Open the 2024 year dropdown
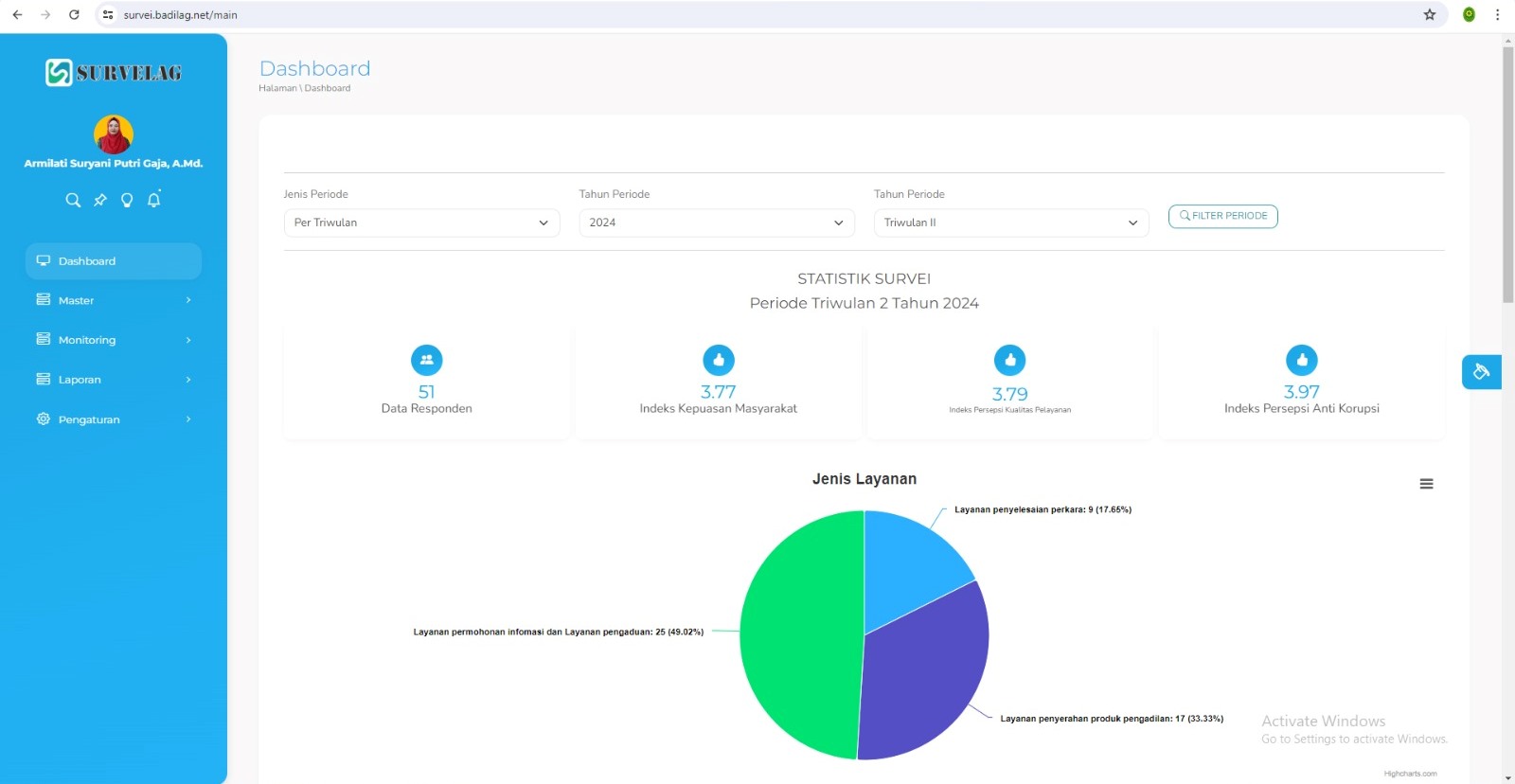 [x=716, y=223]
